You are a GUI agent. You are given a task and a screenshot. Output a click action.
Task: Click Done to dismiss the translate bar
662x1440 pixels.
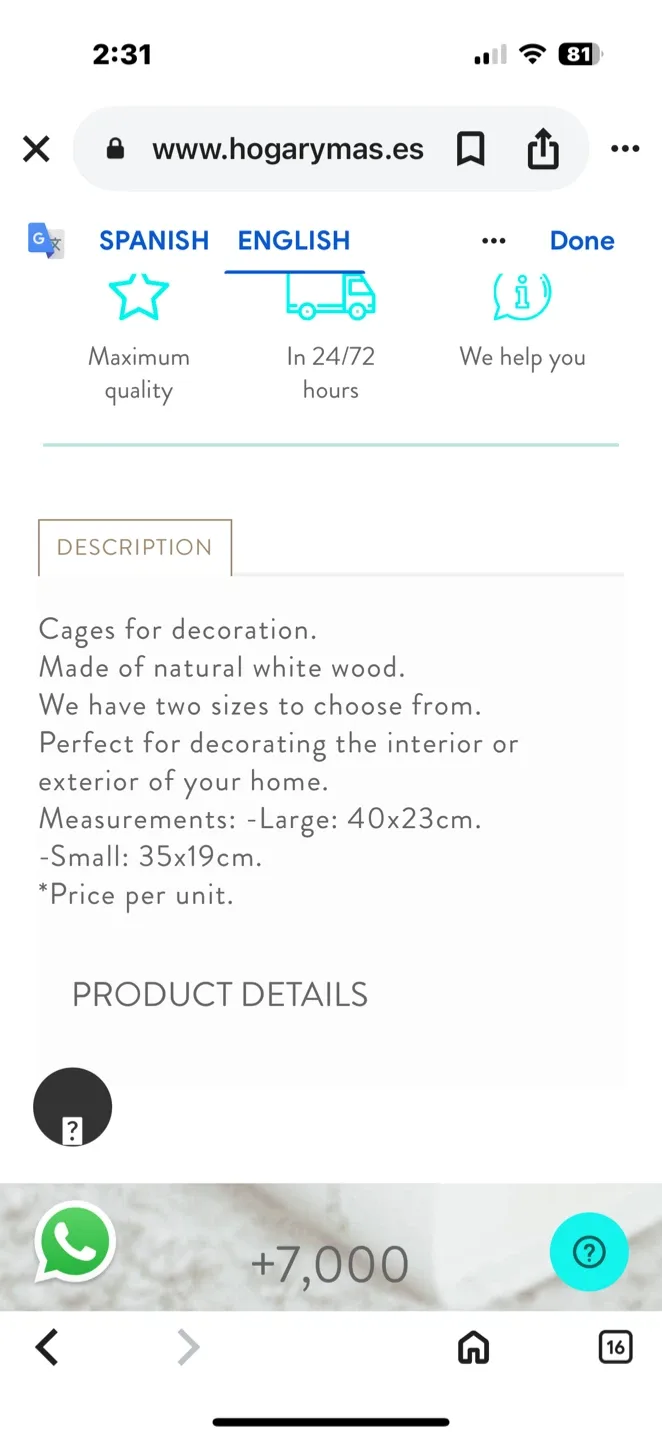[x=581, y=240]
